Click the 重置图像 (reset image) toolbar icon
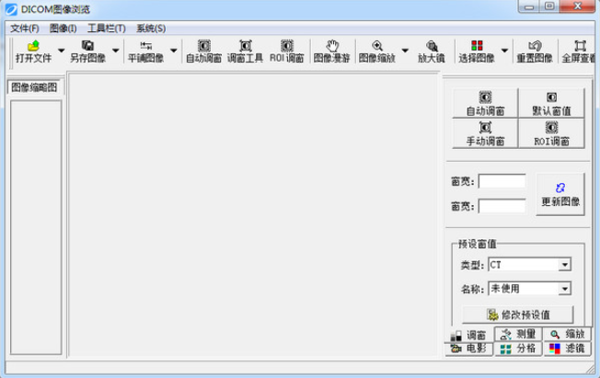This screenshot has width=600, height=378. coord(535,51)
